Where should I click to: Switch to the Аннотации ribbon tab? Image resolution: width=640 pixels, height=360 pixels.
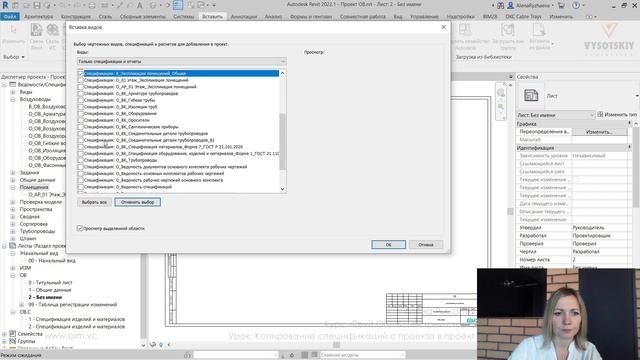point(244,17)
